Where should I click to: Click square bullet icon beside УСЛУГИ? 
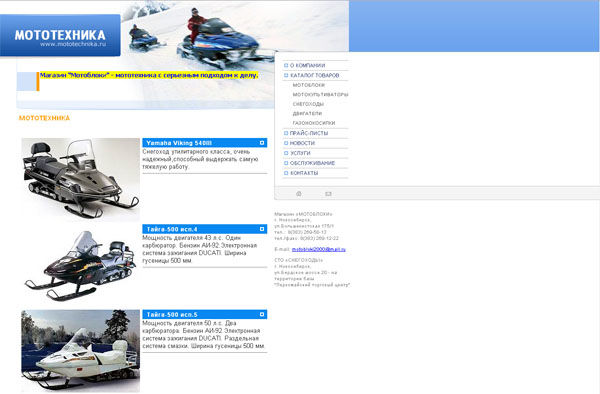tap(286, 153)
